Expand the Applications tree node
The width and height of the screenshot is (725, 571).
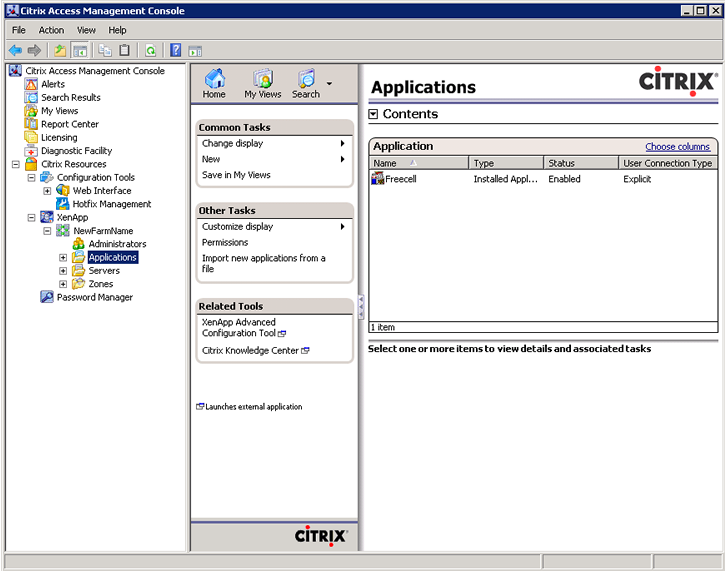[x=63, y=258]
